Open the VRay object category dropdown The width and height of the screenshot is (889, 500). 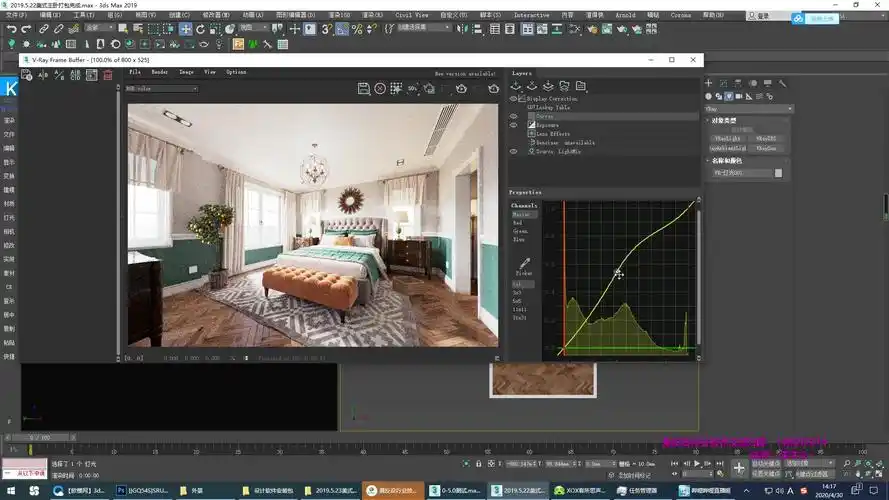coord(748,109)
